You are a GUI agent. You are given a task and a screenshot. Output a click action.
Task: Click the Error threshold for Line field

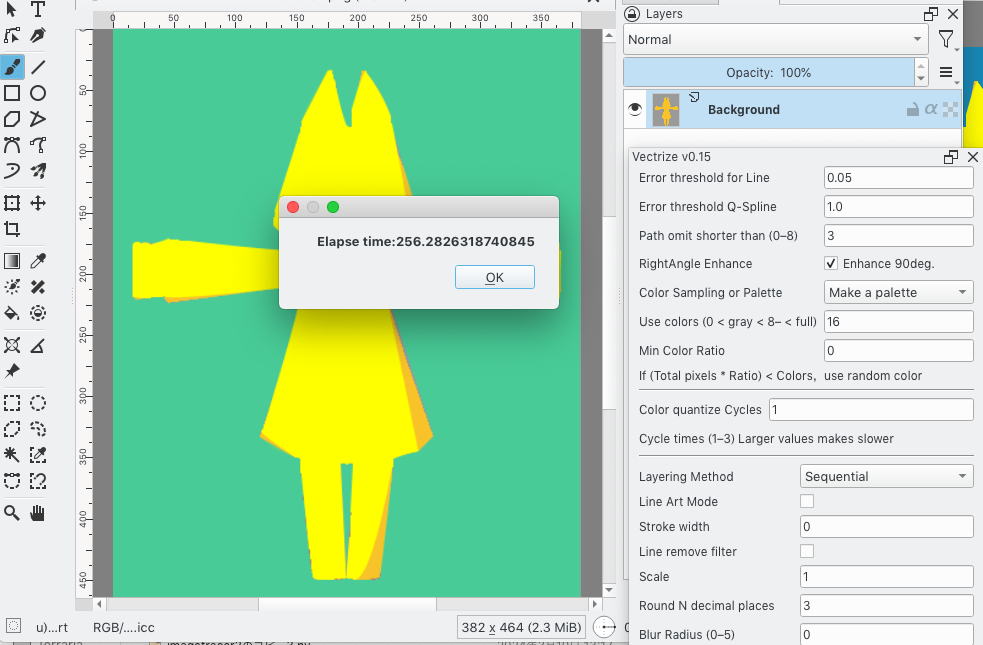coord(897,178)
